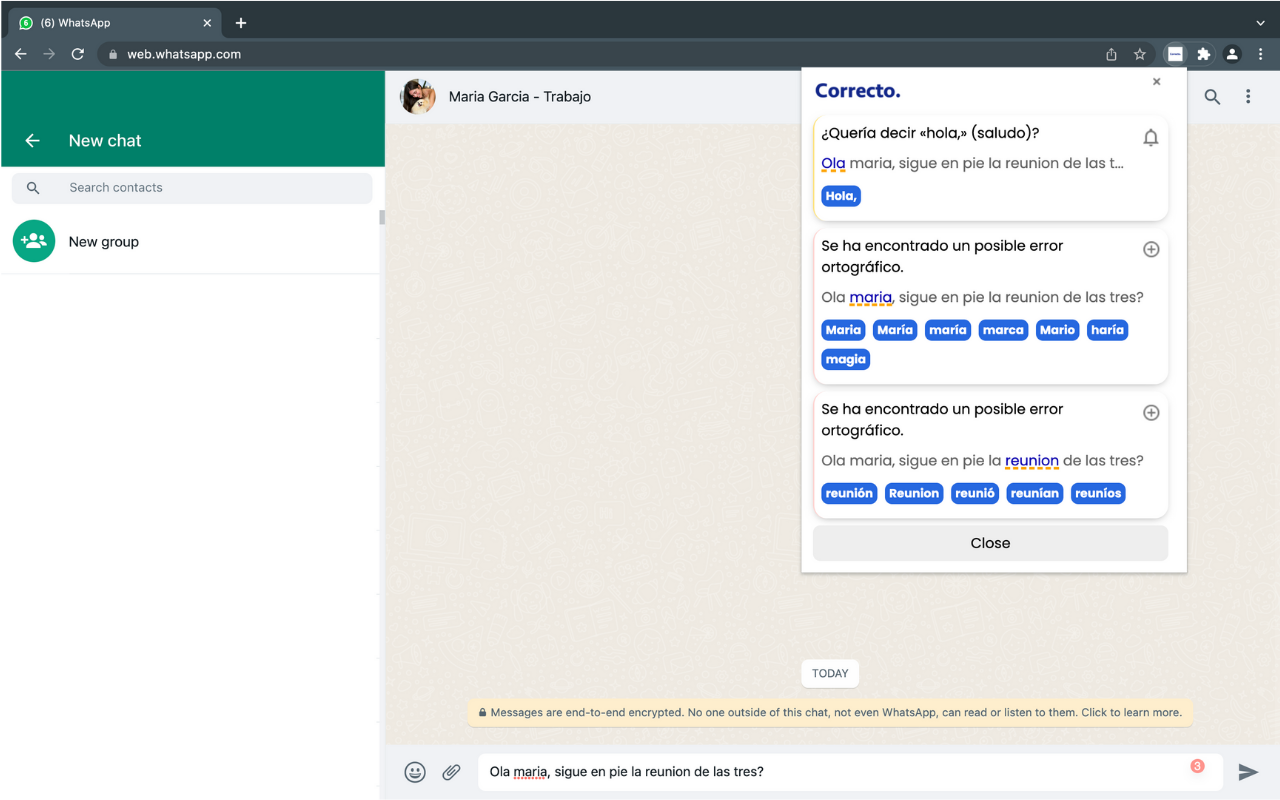Apply the lowercase "maría" suggestion

coord(948,330)
